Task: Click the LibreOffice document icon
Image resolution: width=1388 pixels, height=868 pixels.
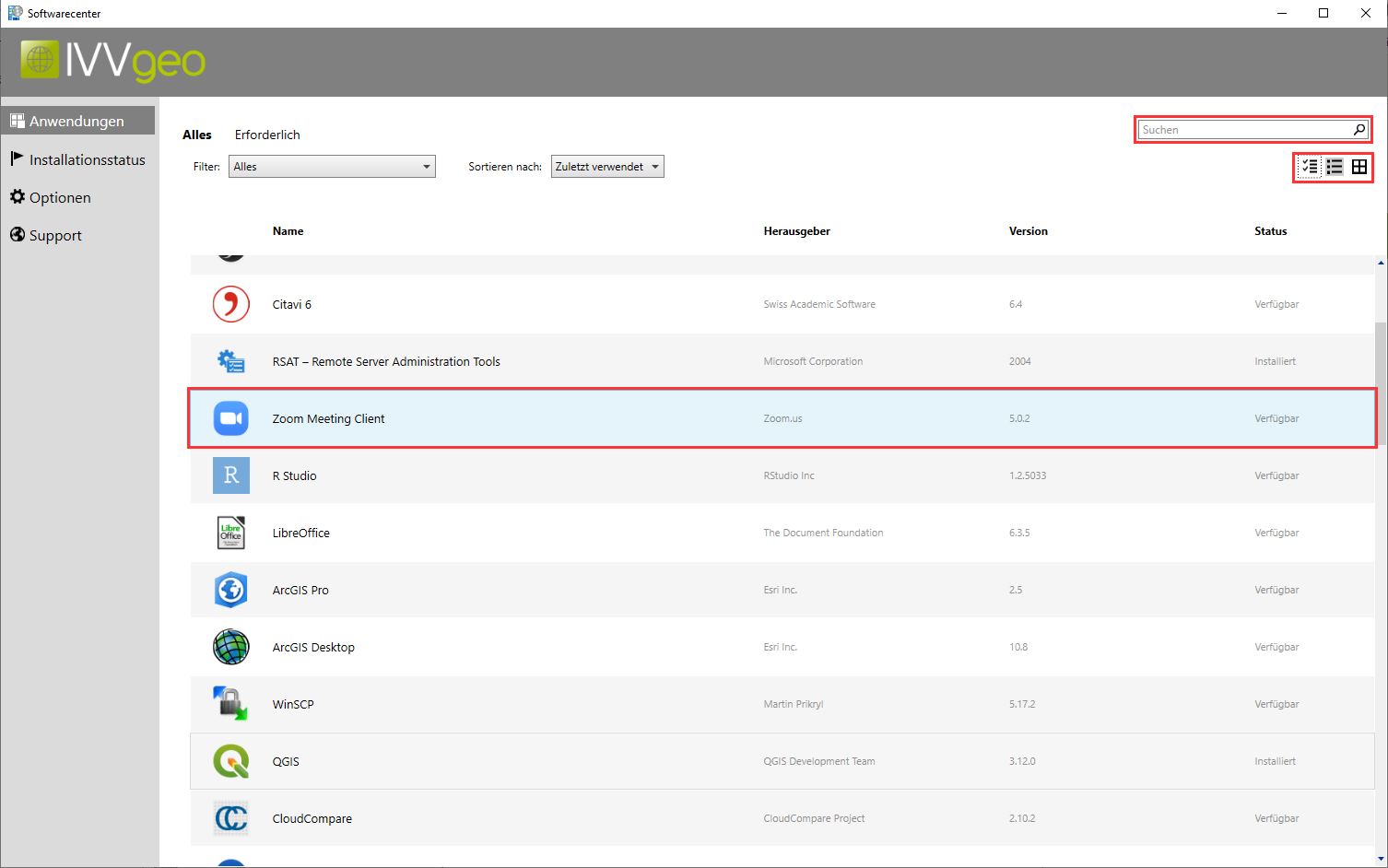Action: (x=231, y=533)
